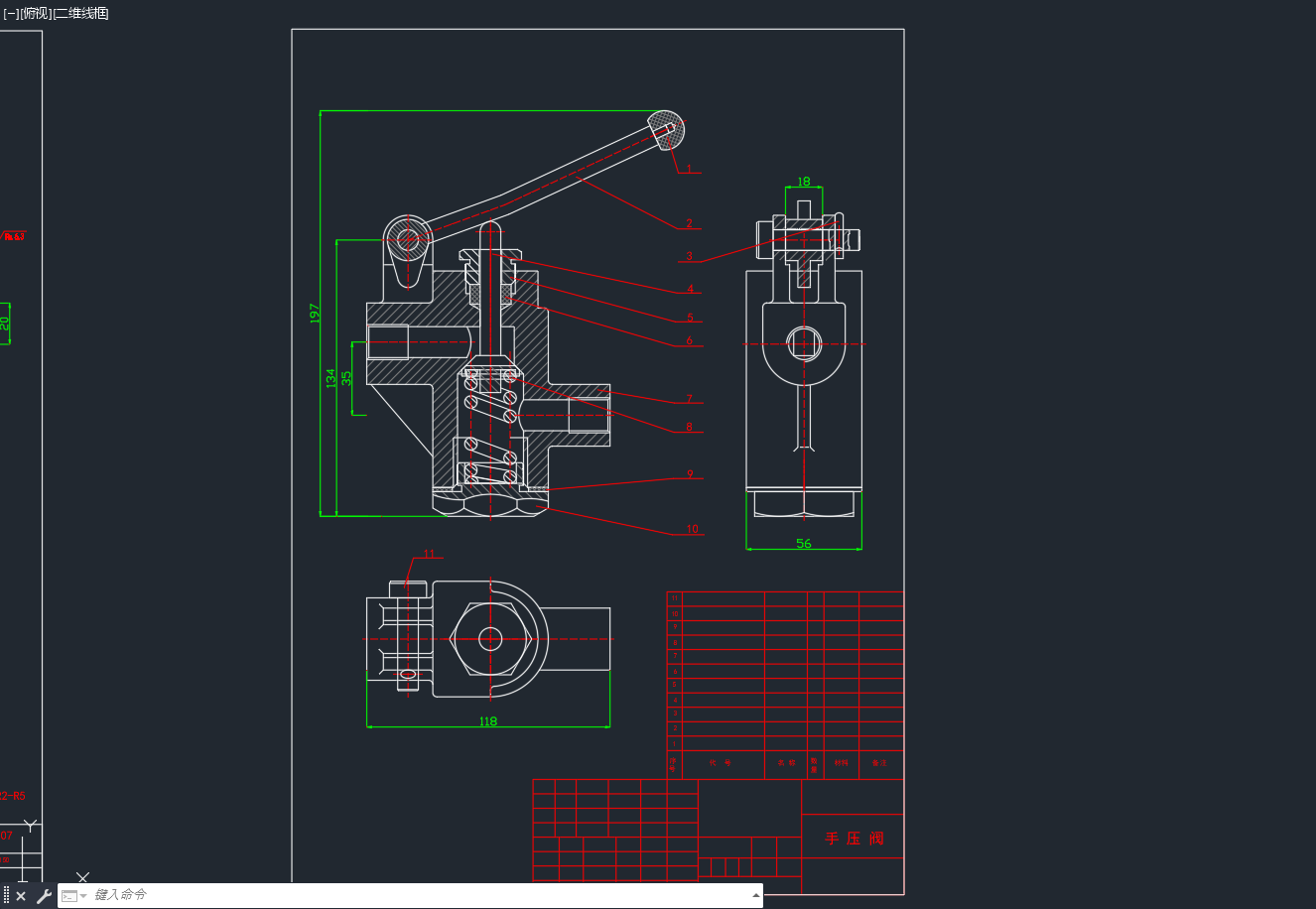Open the [二维线框] visual style menu
Screen dimensions: 1316x909
click(81, 13)
